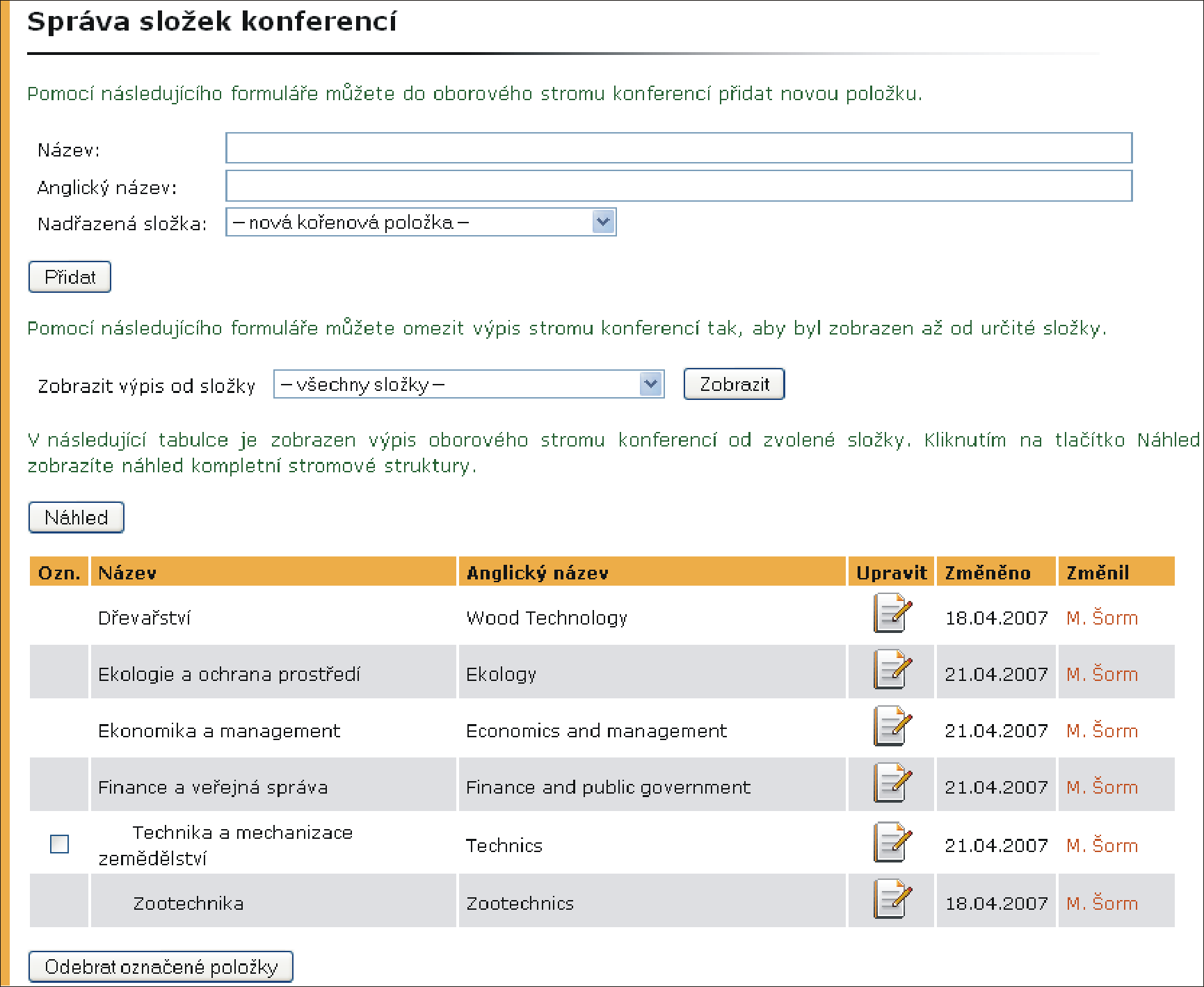The height and width of the screenshot is (987, 1204).
Task: Open the Nadřazená složka dropdown
Action: [x=421, y=223]
